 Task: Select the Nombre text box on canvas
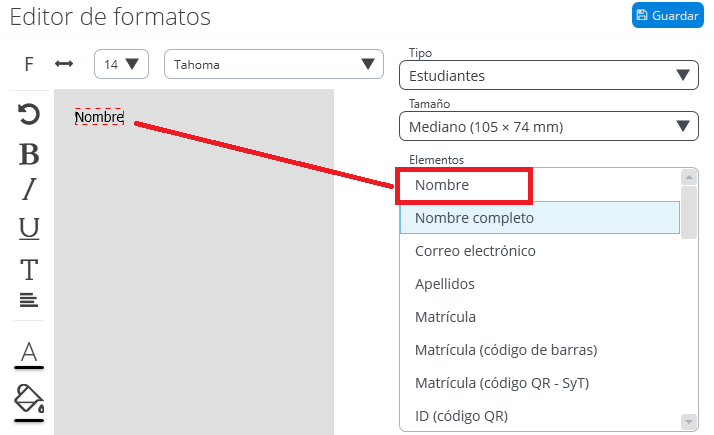coord(99,117)
